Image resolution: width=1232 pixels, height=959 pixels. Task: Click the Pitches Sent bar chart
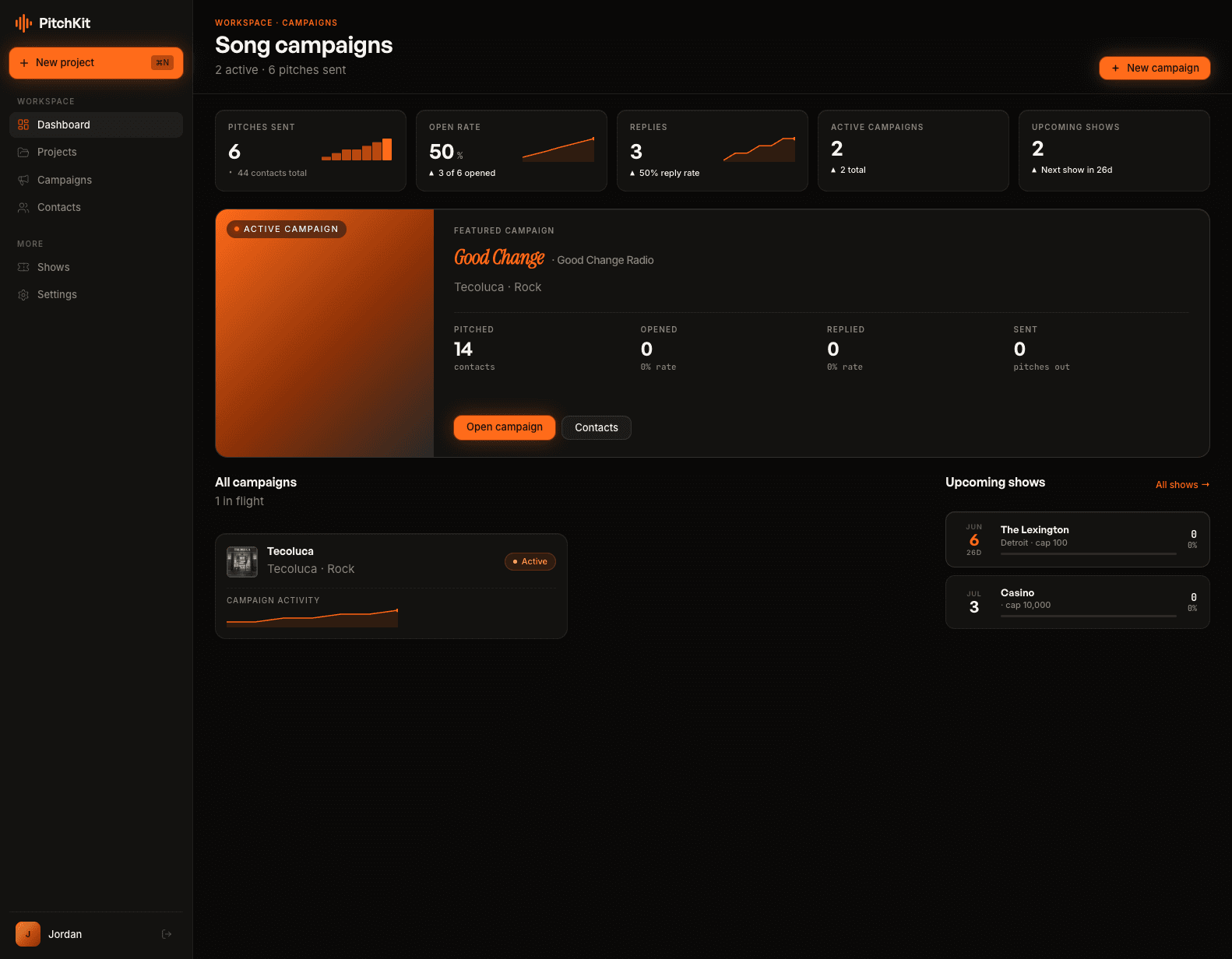click(357, 149)
